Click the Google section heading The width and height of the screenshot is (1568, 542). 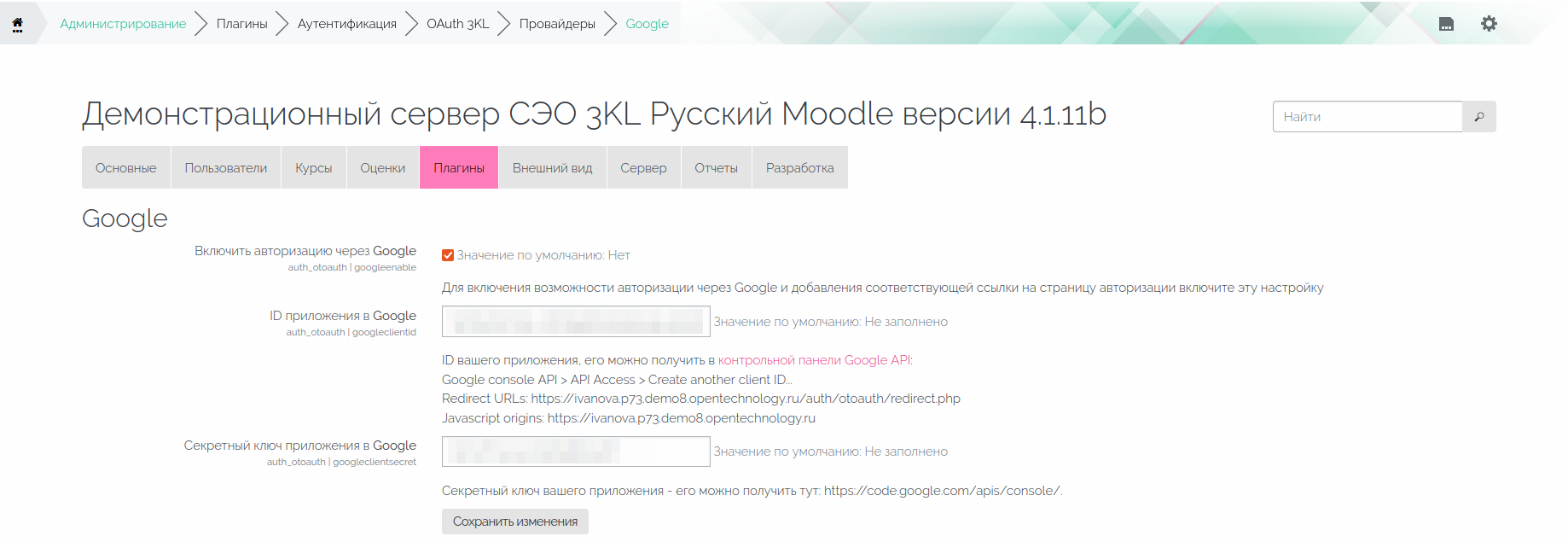point(125,219)
